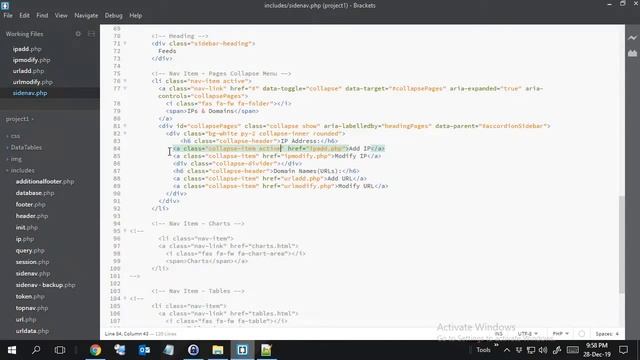Image resolution: width=640 pixels, height=360 pixels.
Task: Click the touch keyboard tray icon
Action: (573, 350)
